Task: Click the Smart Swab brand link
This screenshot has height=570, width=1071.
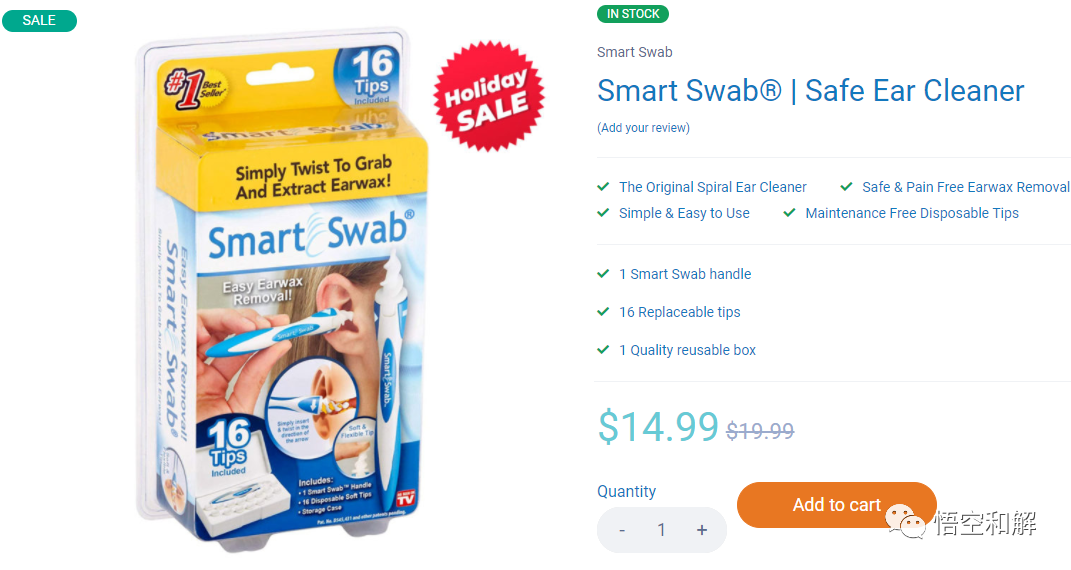Action: pyautogui.click(x=635, y=52)
